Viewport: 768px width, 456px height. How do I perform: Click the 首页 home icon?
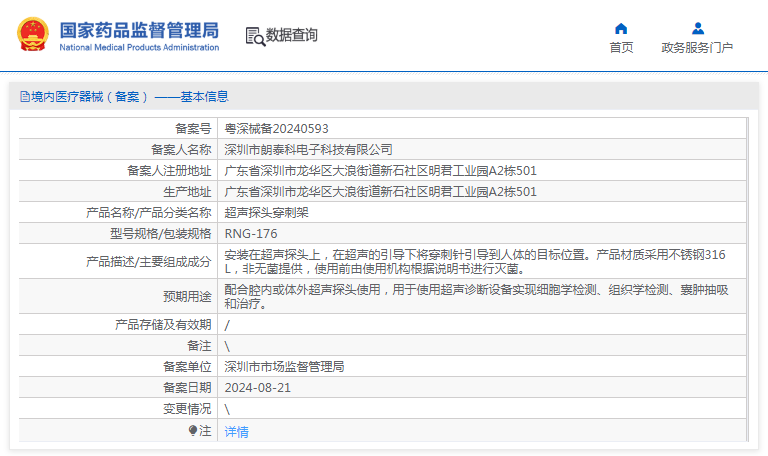[621, 29]
